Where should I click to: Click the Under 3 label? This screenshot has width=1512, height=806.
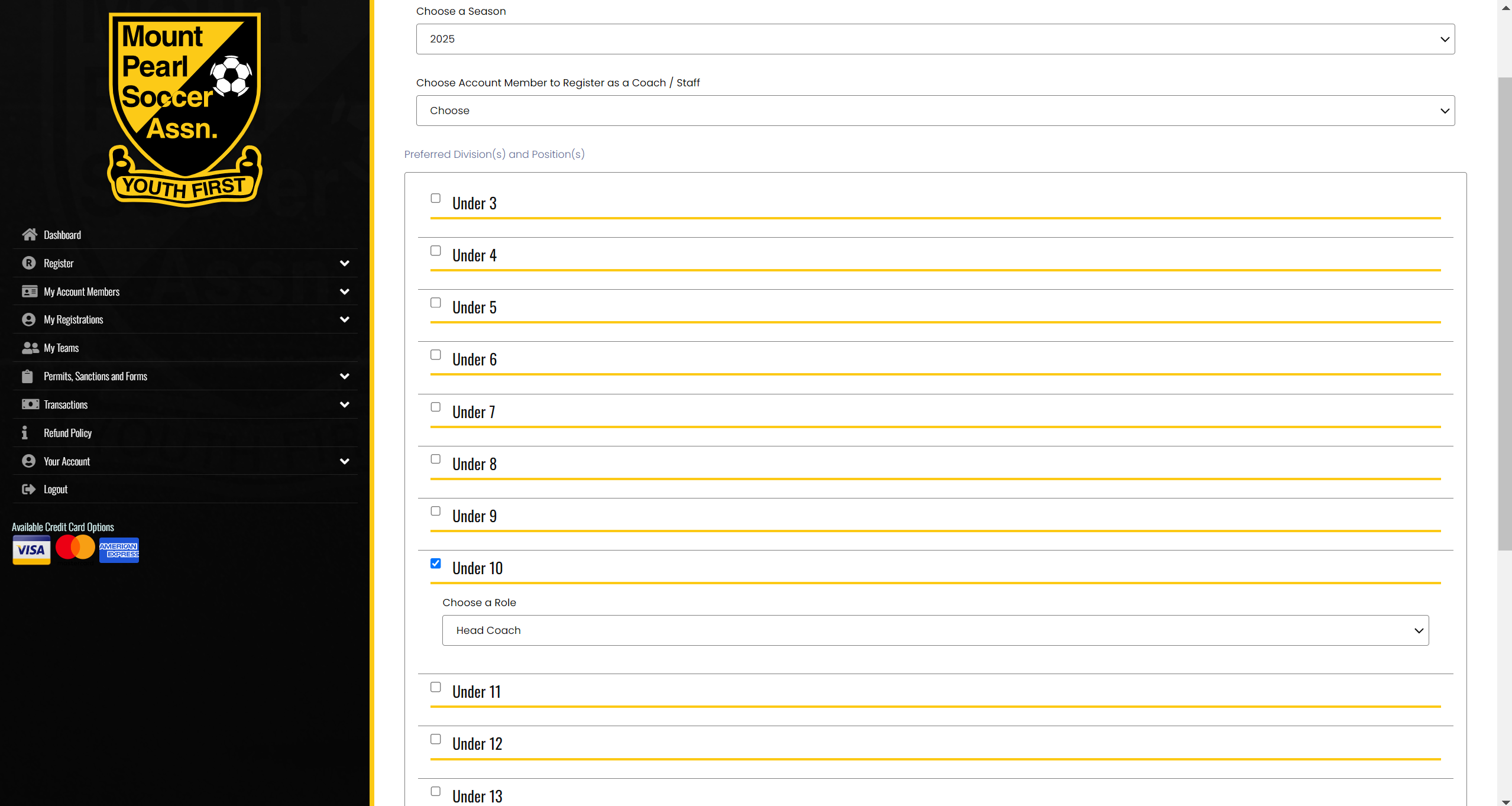[474, 203]
